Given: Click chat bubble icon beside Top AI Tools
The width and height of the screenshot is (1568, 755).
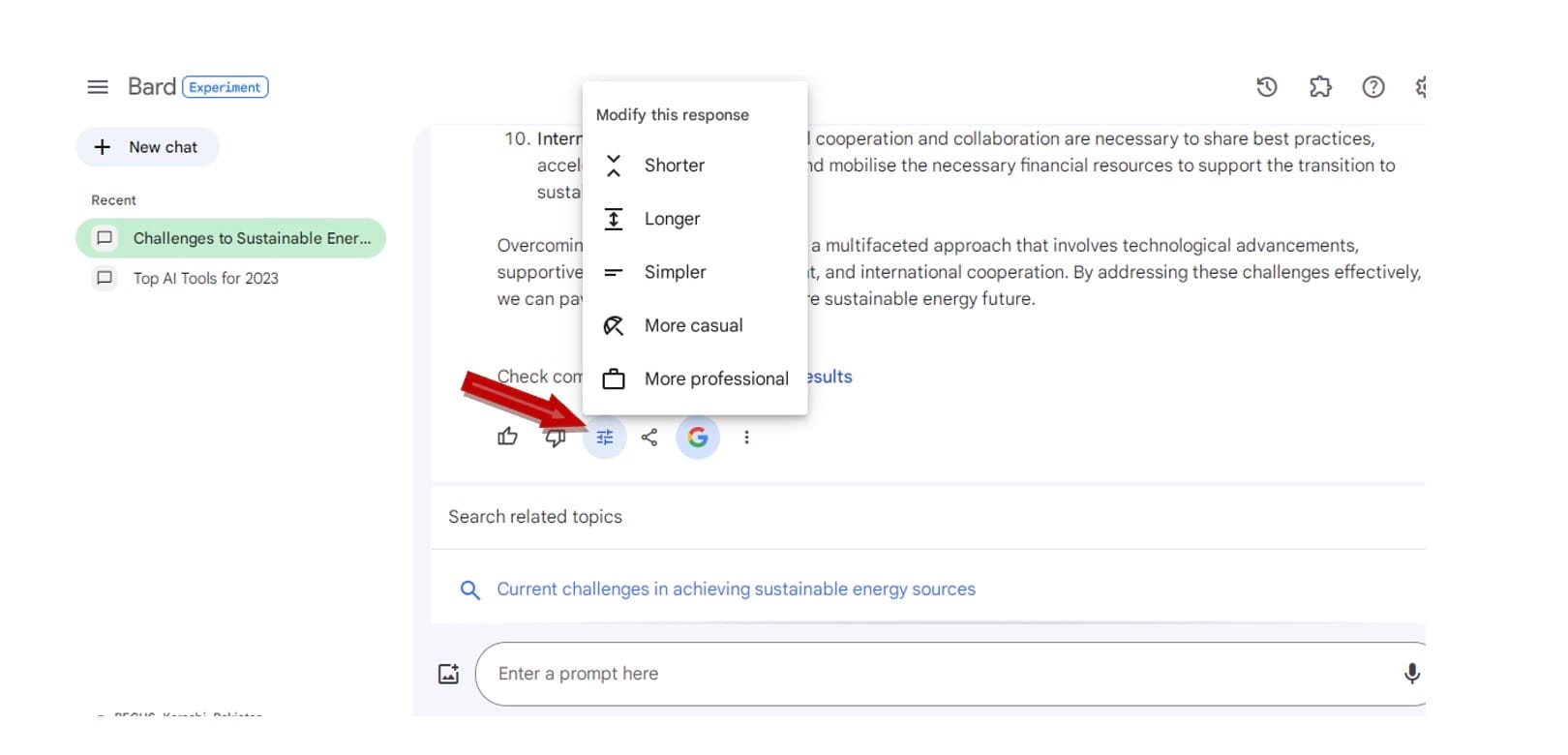Looking at the screenshot, I should click(x=105, y=279).
